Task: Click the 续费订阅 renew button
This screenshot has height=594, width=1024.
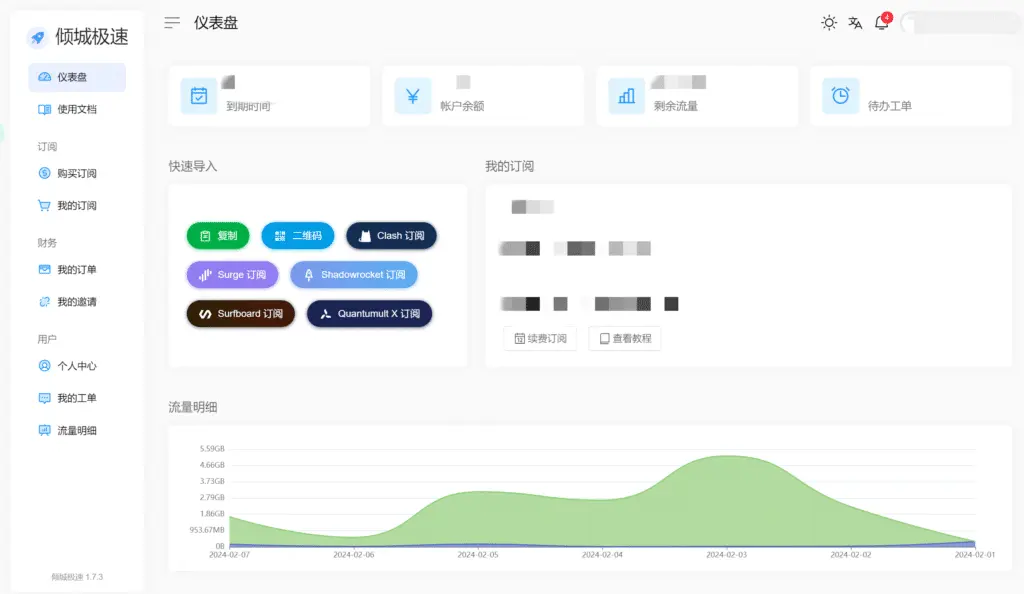Action: point(540,339)
